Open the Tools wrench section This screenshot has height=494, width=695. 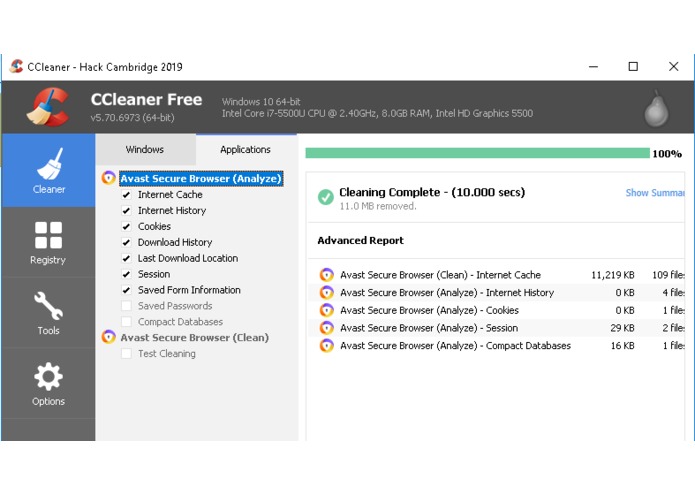(48, 313)
